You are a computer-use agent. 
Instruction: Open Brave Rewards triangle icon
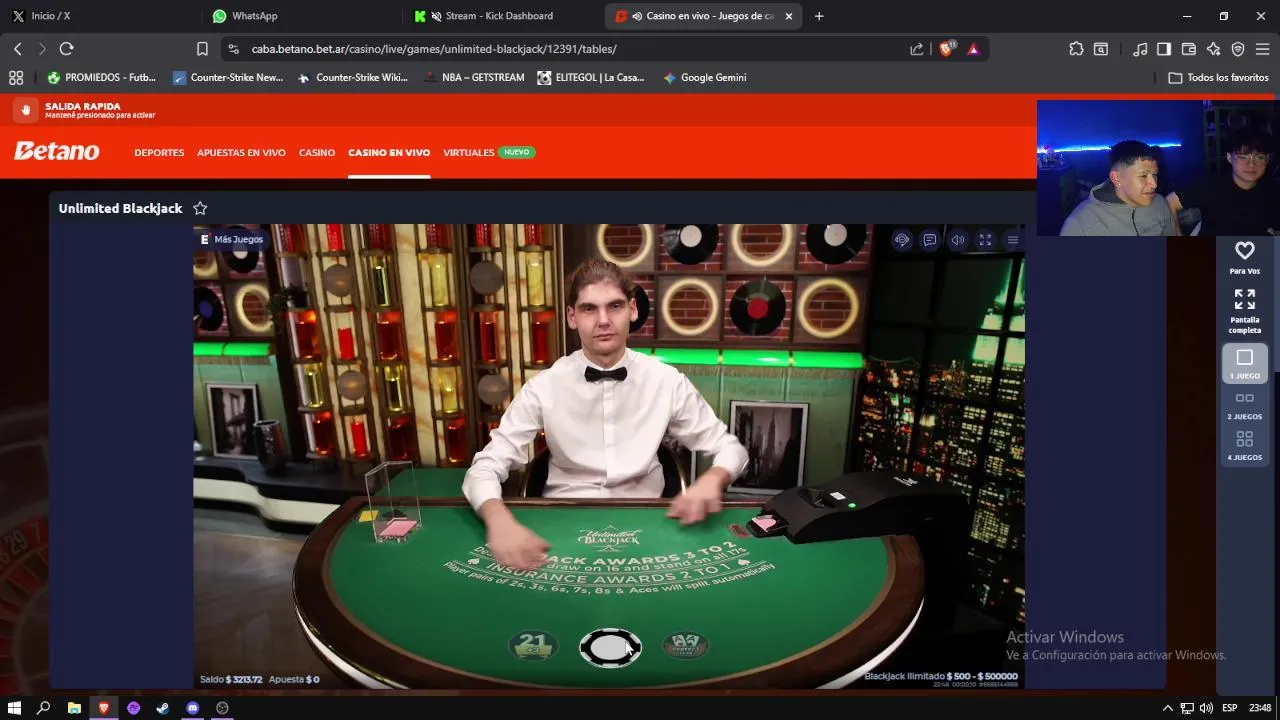point(973,49)
